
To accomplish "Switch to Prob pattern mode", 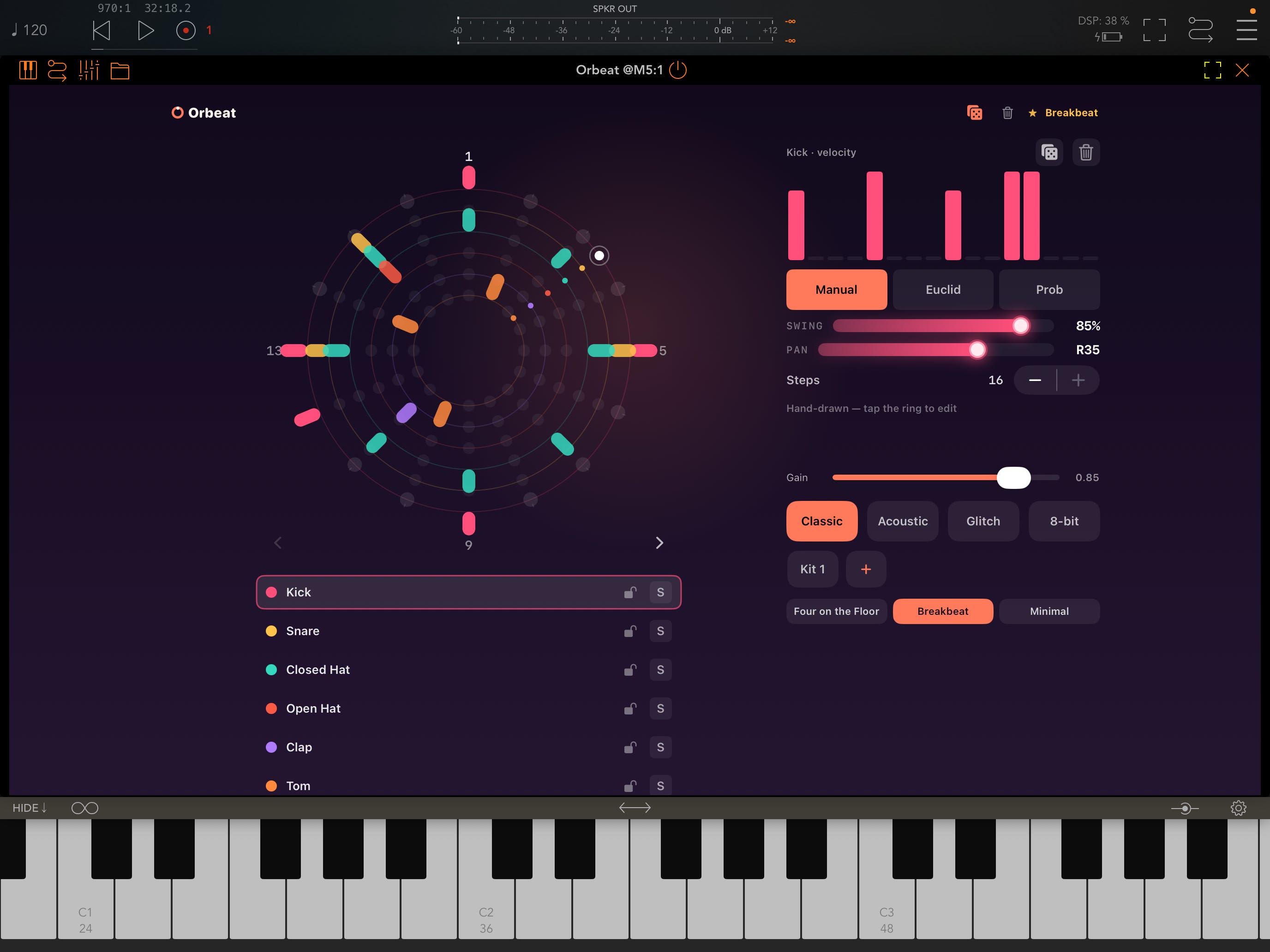I will point(1049,290).
